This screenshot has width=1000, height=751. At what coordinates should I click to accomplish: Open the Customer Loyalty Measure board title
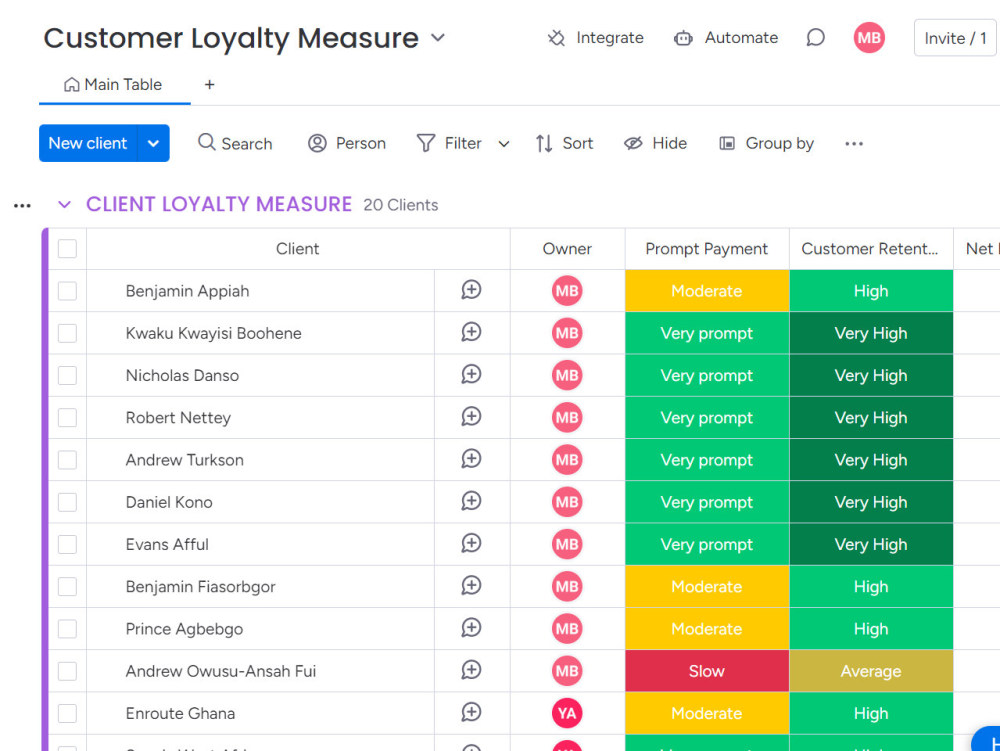(231, 38)
